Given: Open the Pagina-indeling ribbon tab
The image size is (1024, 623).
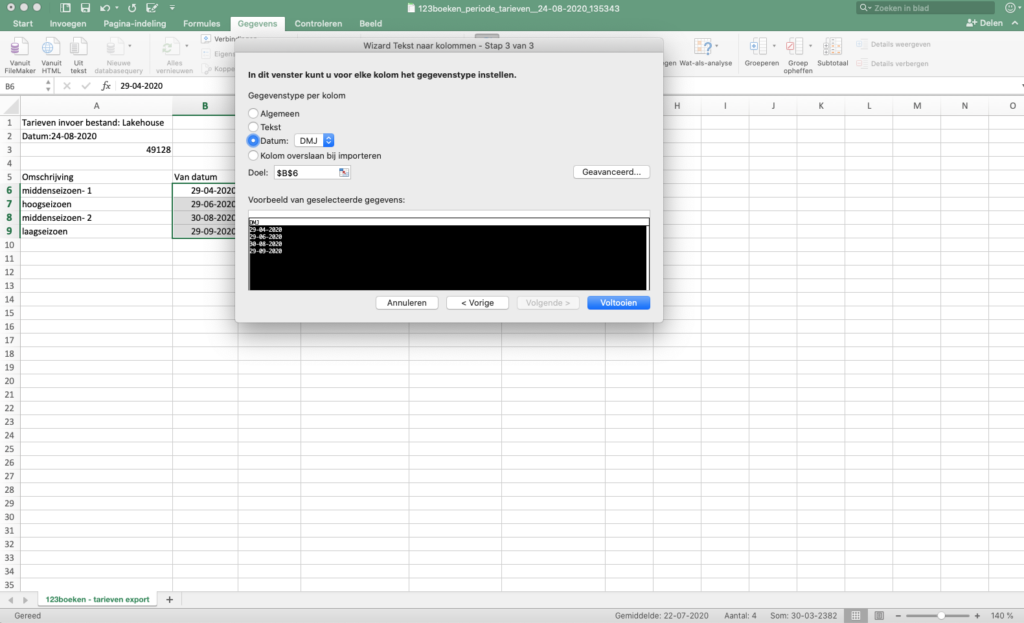Looking at the screenshot, I should (135, 24).
